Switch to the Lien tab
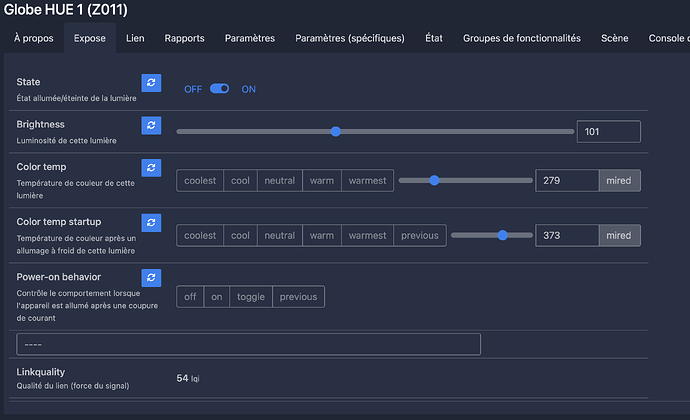 click(135, 38)
